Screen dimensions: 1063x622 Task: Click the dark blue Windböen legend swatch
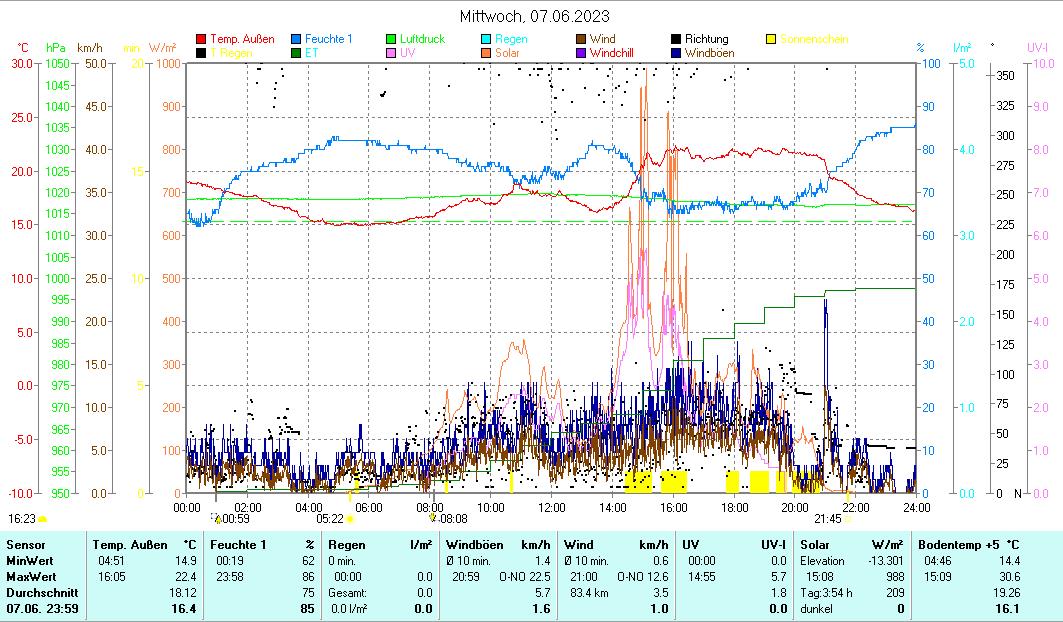676,53
